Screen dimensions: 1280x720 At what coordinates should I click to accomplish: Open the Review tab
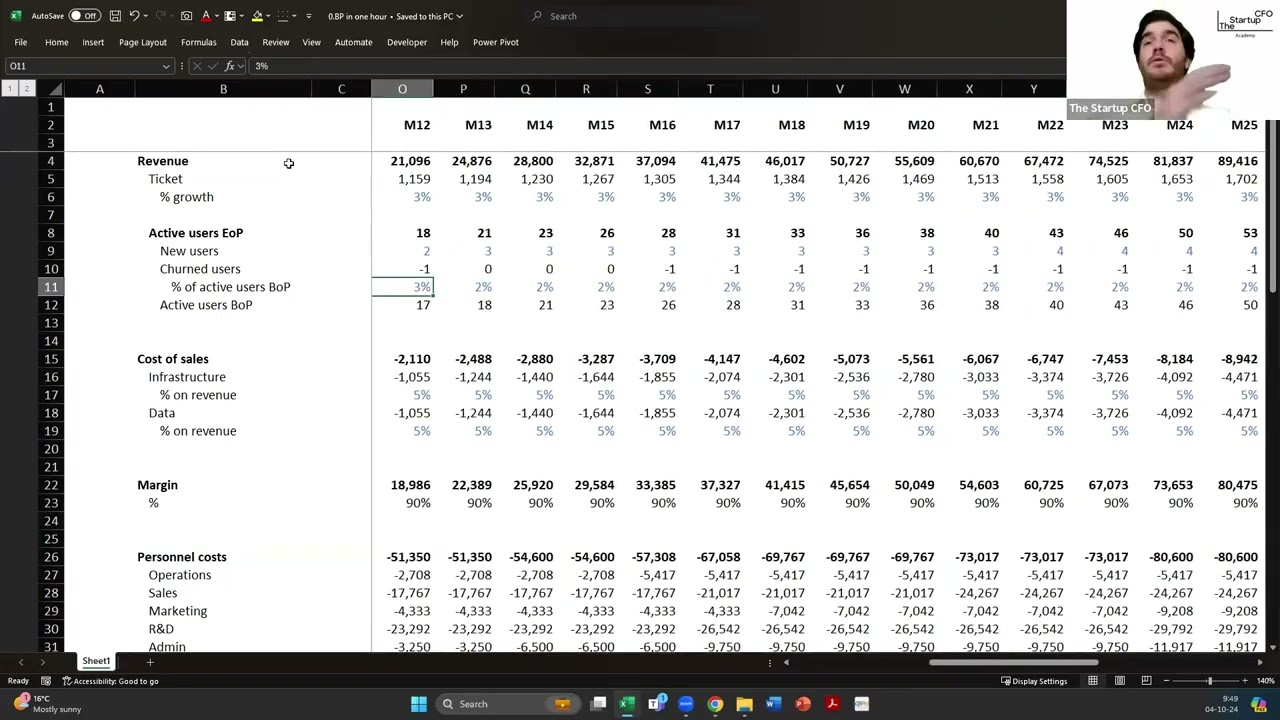click(x=275, y=42)
